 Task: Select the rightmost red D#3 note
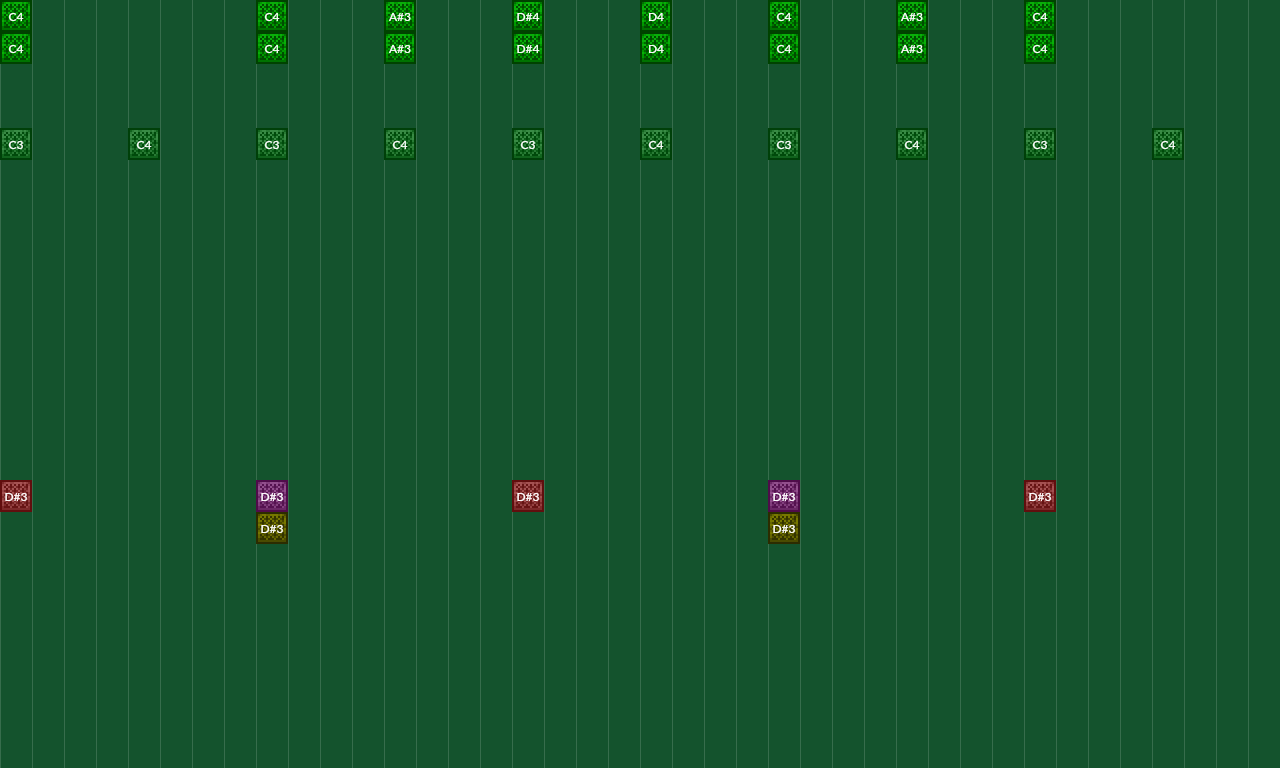[1039, 496]
